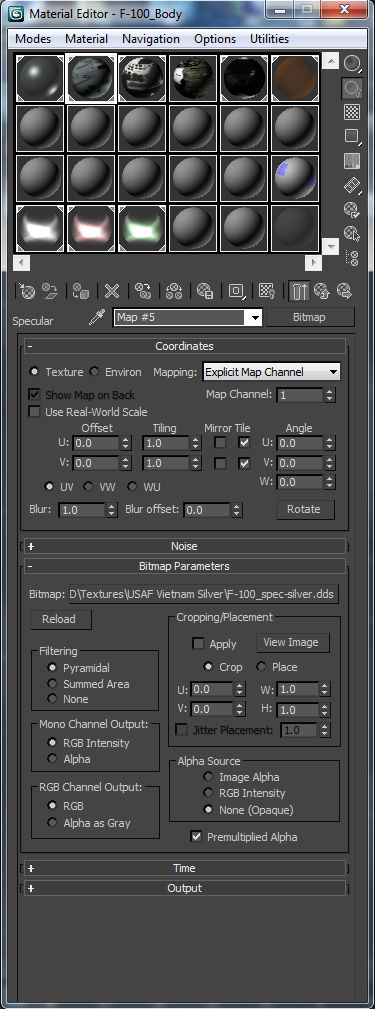Click the Rotate button
This screenshot has width=375, height=1009.
[304, 509]
